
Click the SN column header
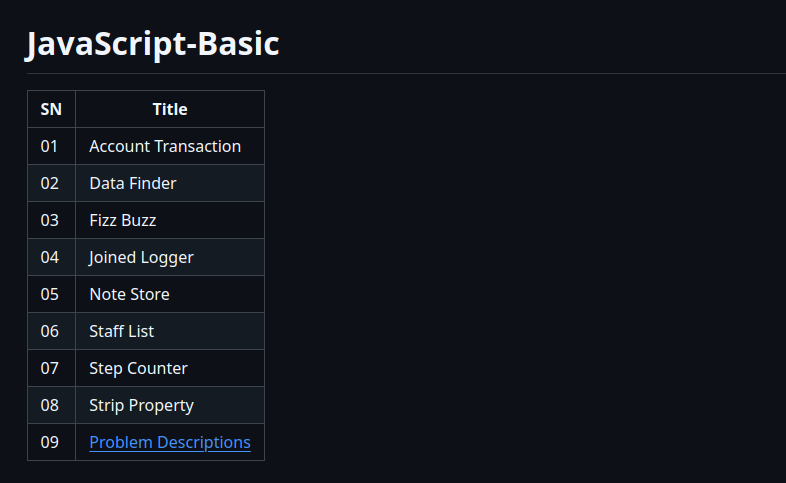point(51,109)
